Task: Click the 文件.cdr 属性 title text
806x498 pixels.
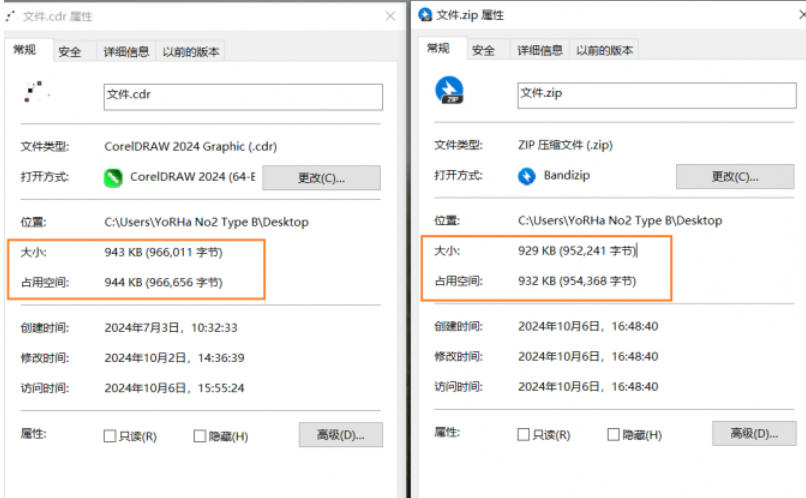Action: [x=58, y=16]
